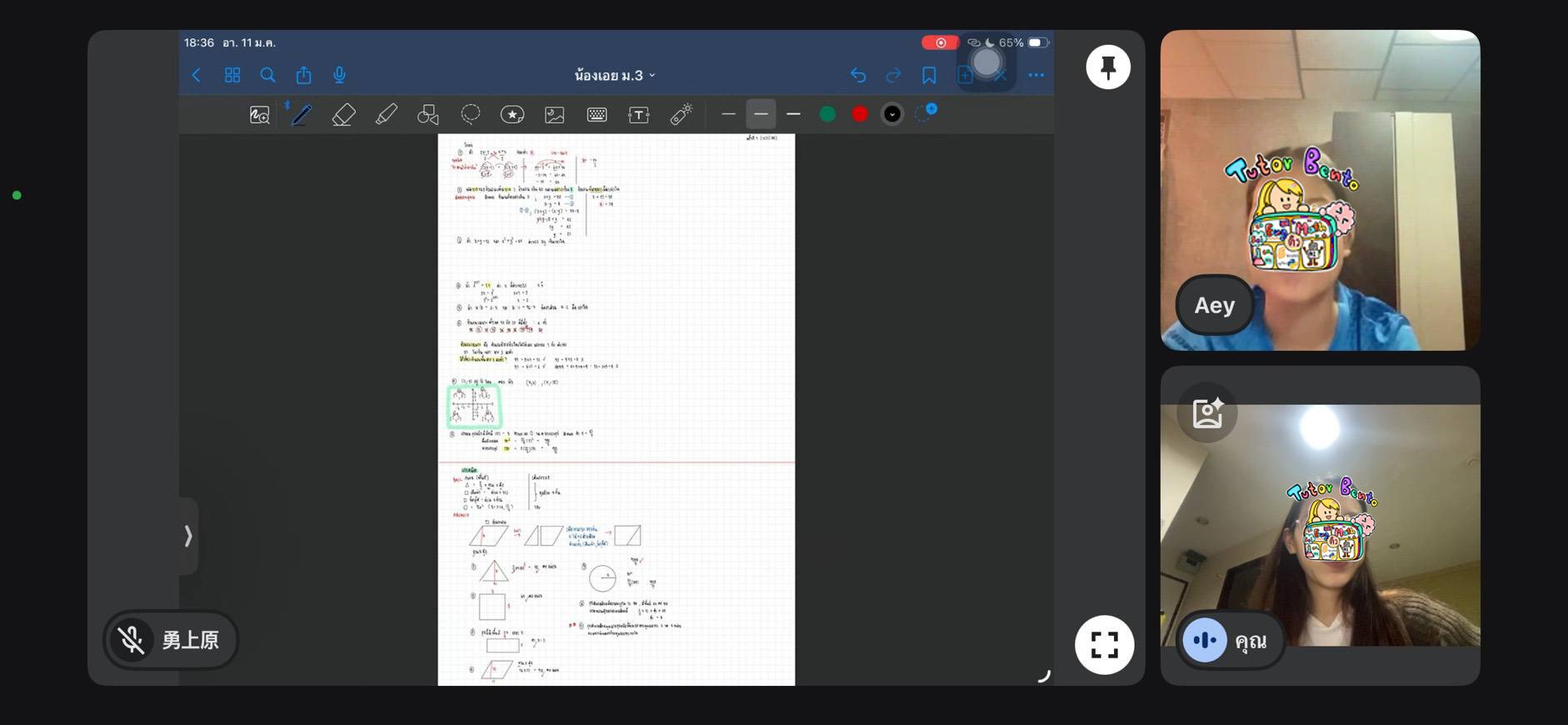
Task: Tap the red screen recording indicator
Action: click(940, 42)
